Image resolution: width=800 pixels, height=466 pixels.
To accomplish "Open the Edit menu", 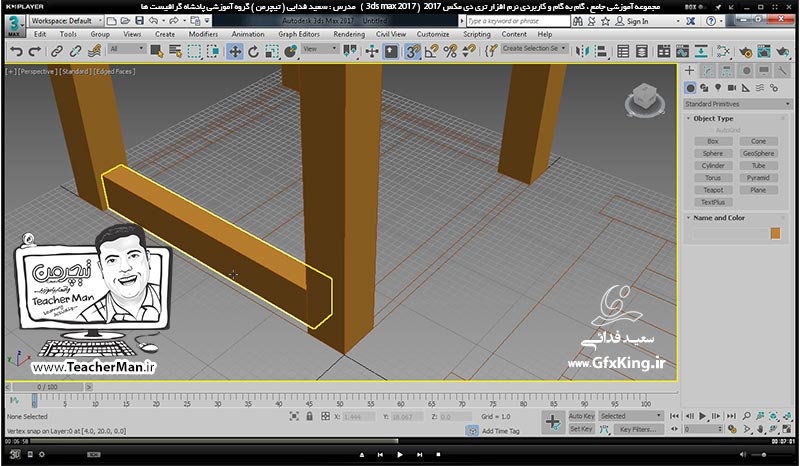I will [40, 34].
